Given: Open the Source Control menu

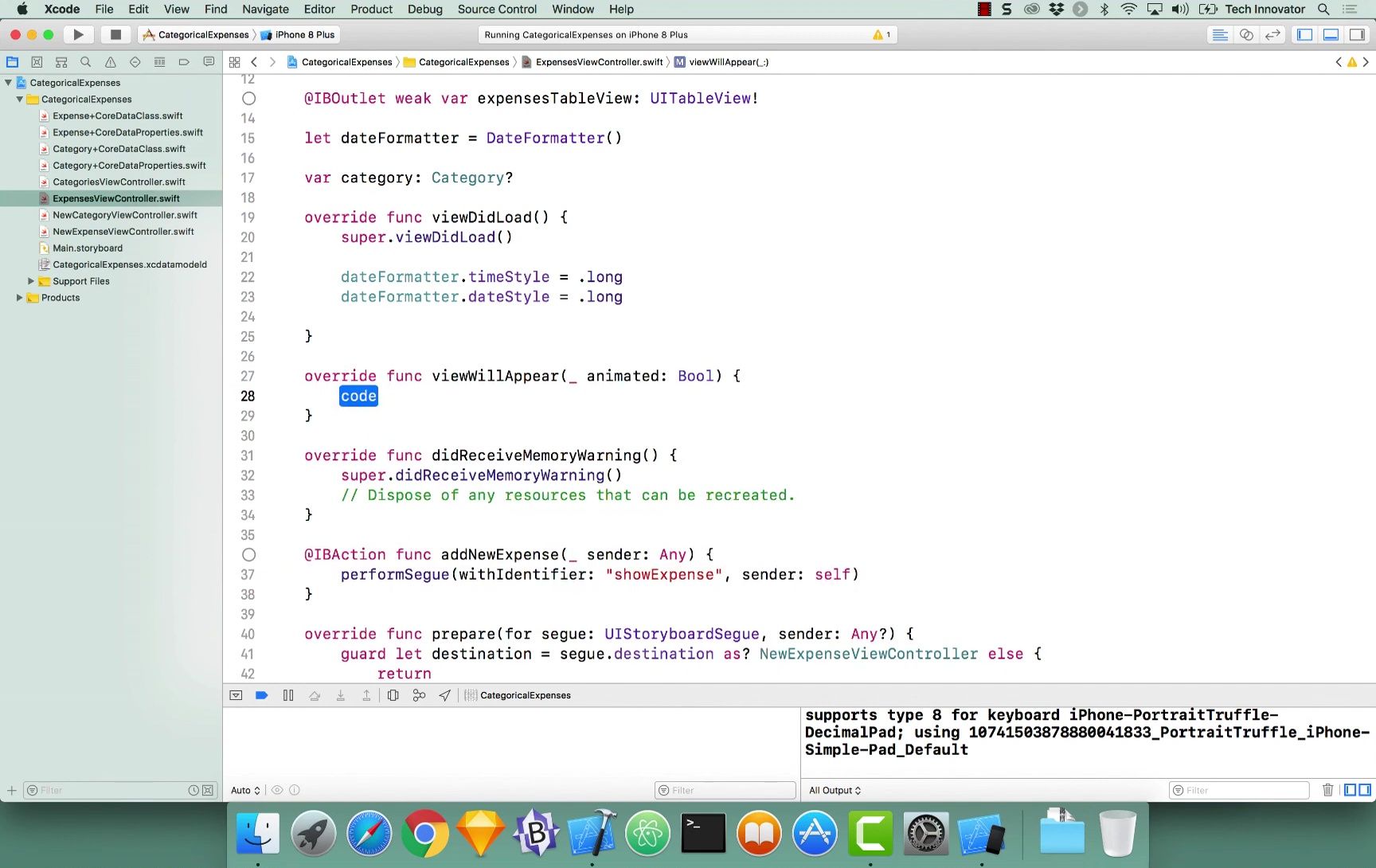Looking at the screenshot, I should click(497, 10).
